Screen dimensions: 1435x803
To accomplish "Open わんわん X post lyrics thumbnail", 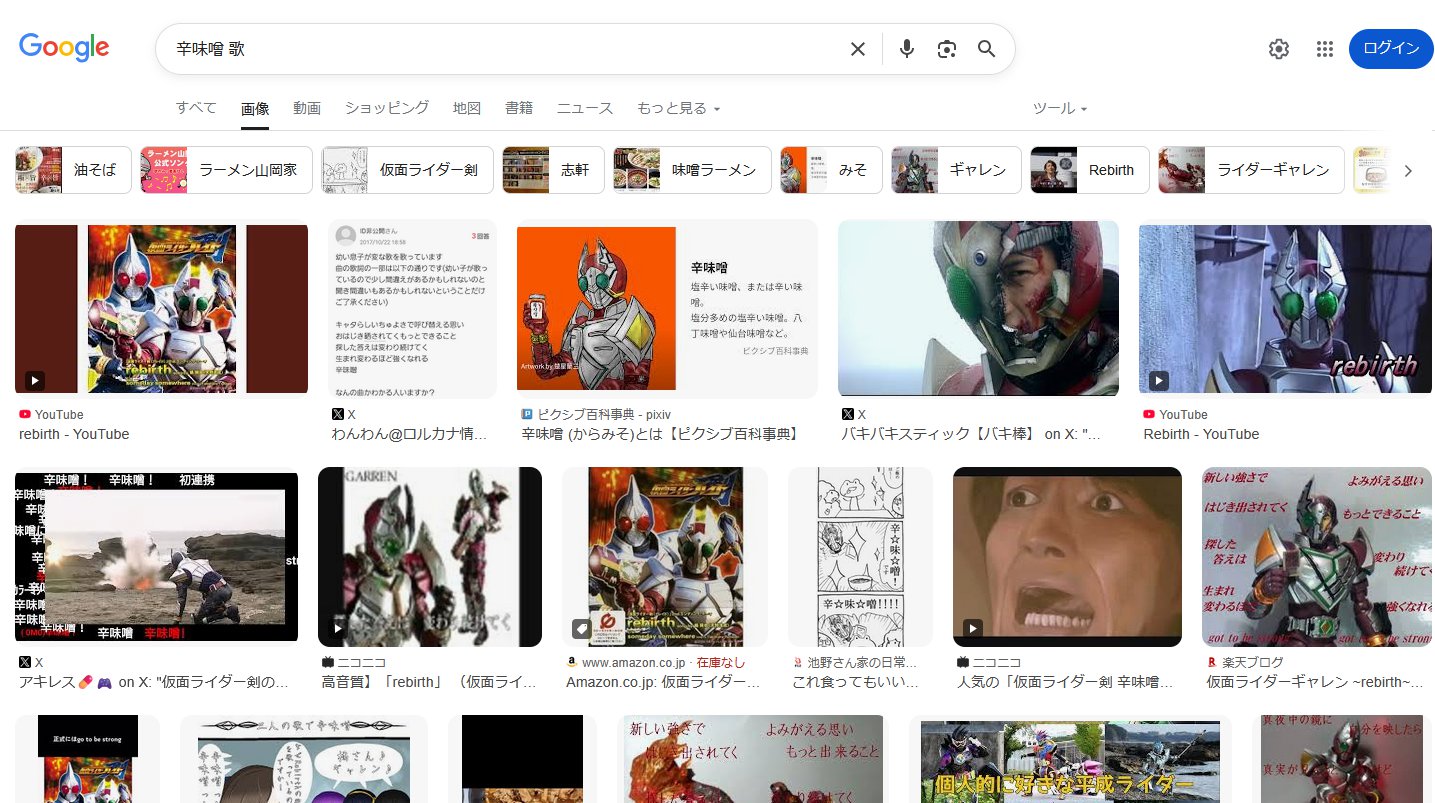I will 412,309.
